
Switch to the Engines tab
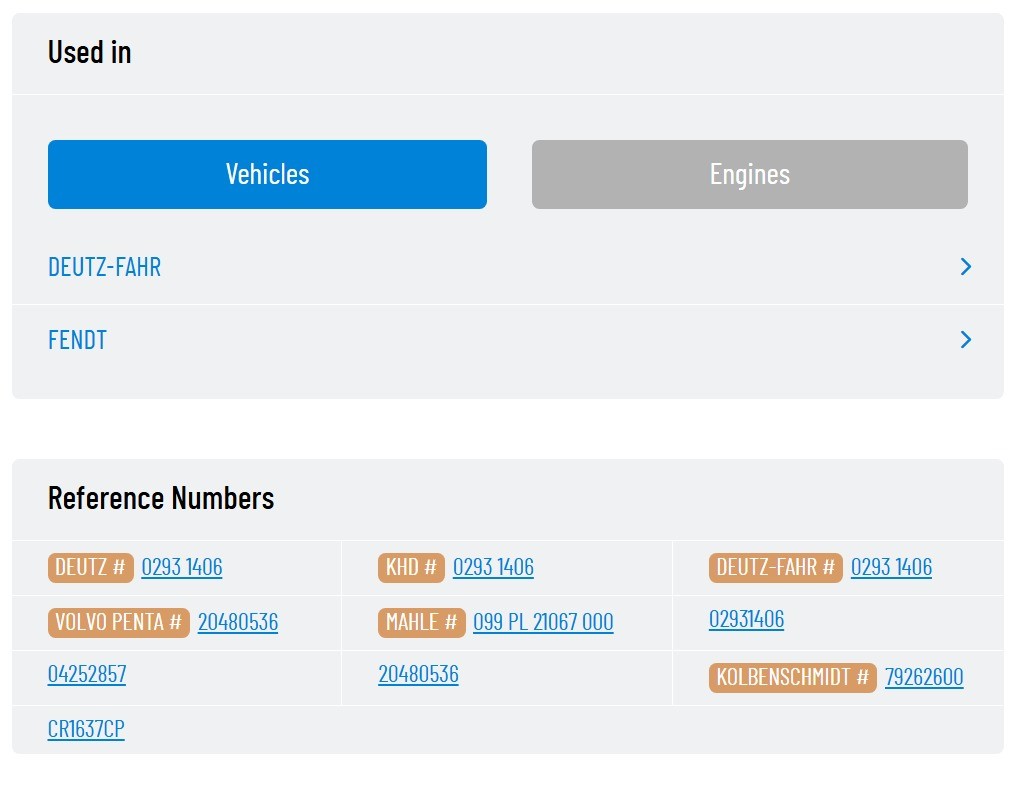click(x=750, y=174)
